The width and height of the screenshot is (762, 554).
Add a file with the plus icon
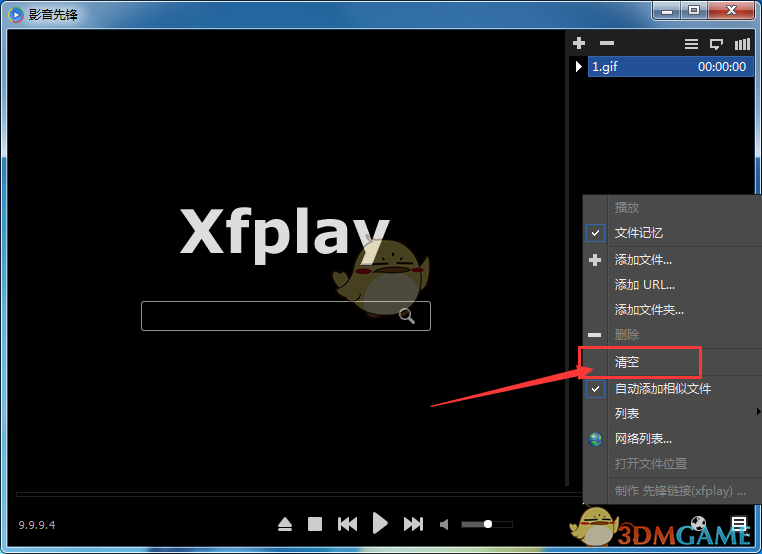click(x=579, y=43)
